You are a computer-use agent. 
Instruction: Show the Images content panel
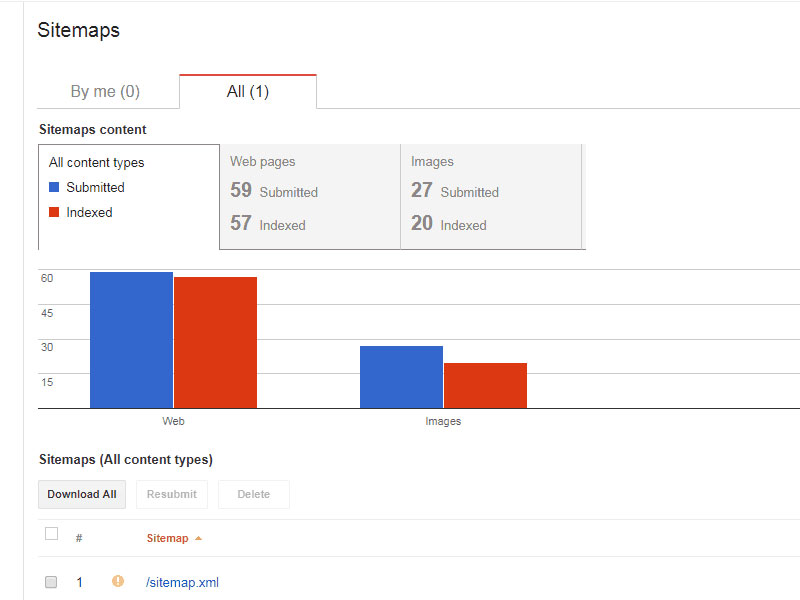tap(491, 196)
